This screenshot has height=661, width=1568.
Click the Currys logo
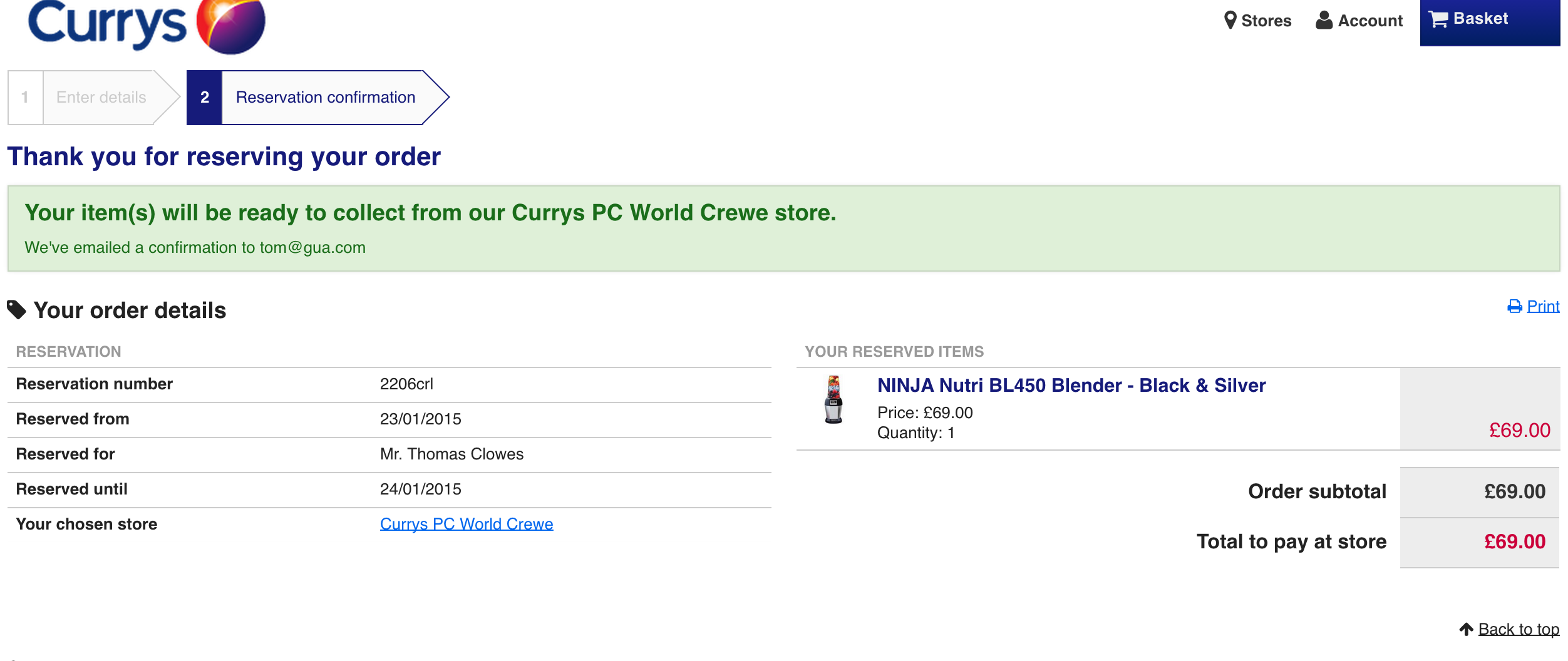coord(147,26)
